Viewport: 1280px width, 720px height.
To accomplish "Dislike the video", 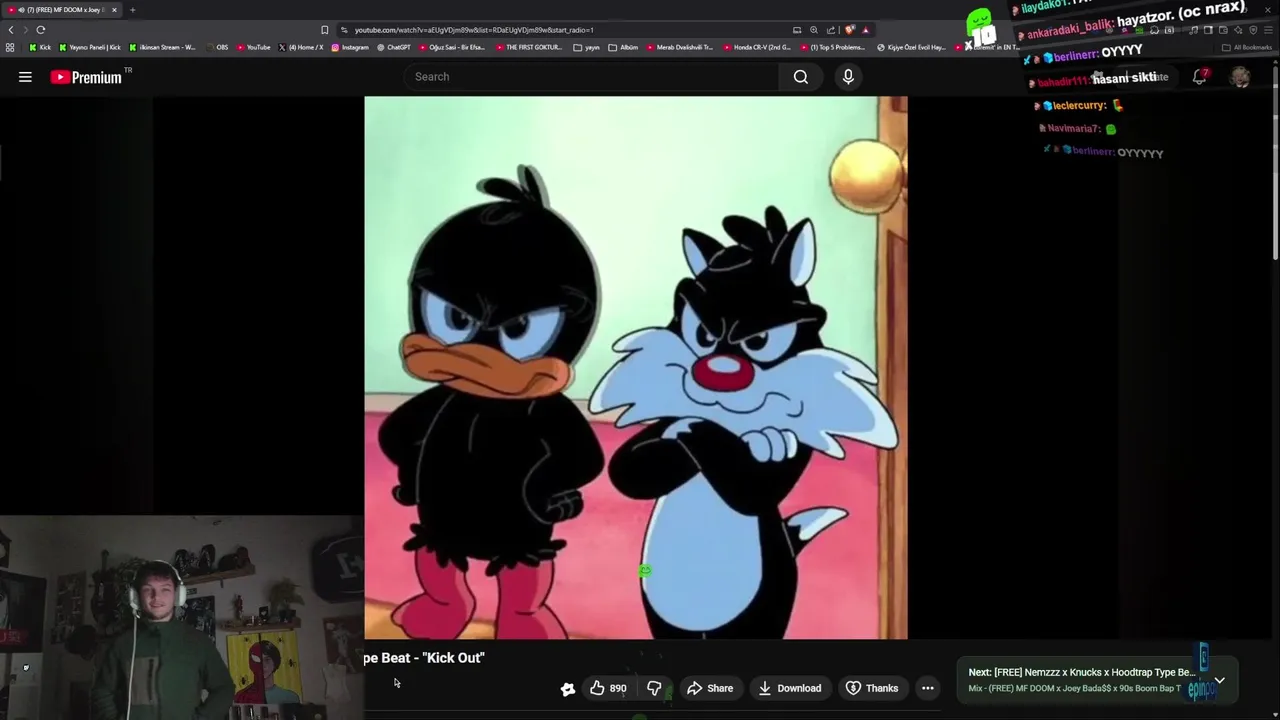I will [654, 688].
